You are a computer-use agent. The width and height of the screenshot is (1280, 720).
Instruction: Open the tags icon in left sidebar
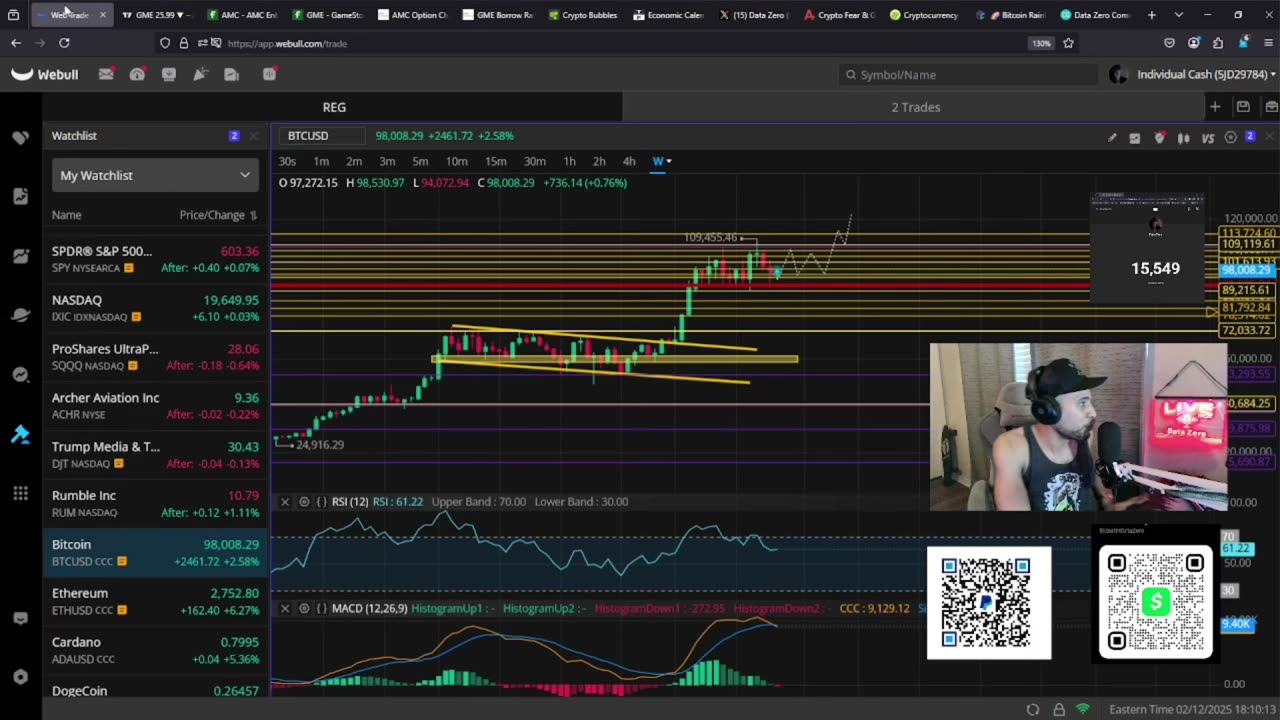[20, 137]
